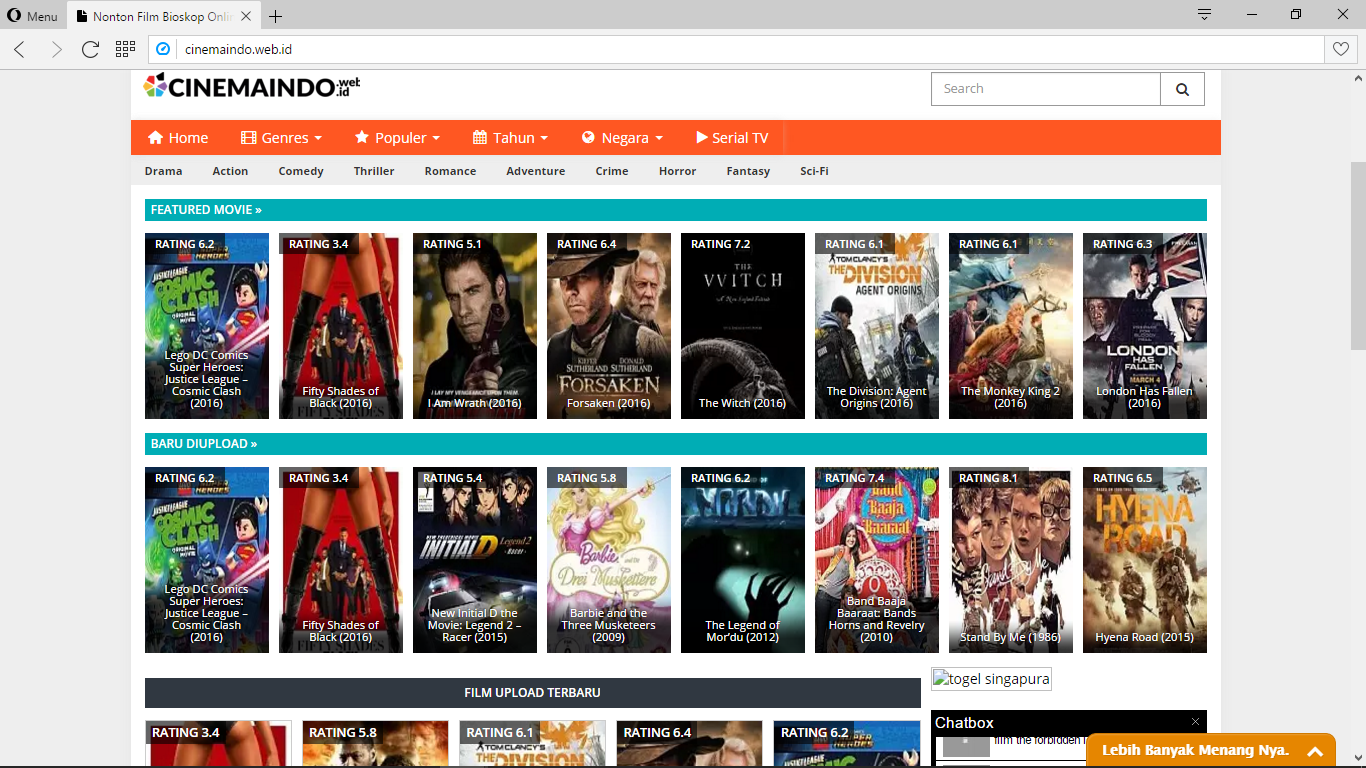Open The Witch (2016) poster
Viewport: 1366px width, 768px height.
(x=743, y=326)
